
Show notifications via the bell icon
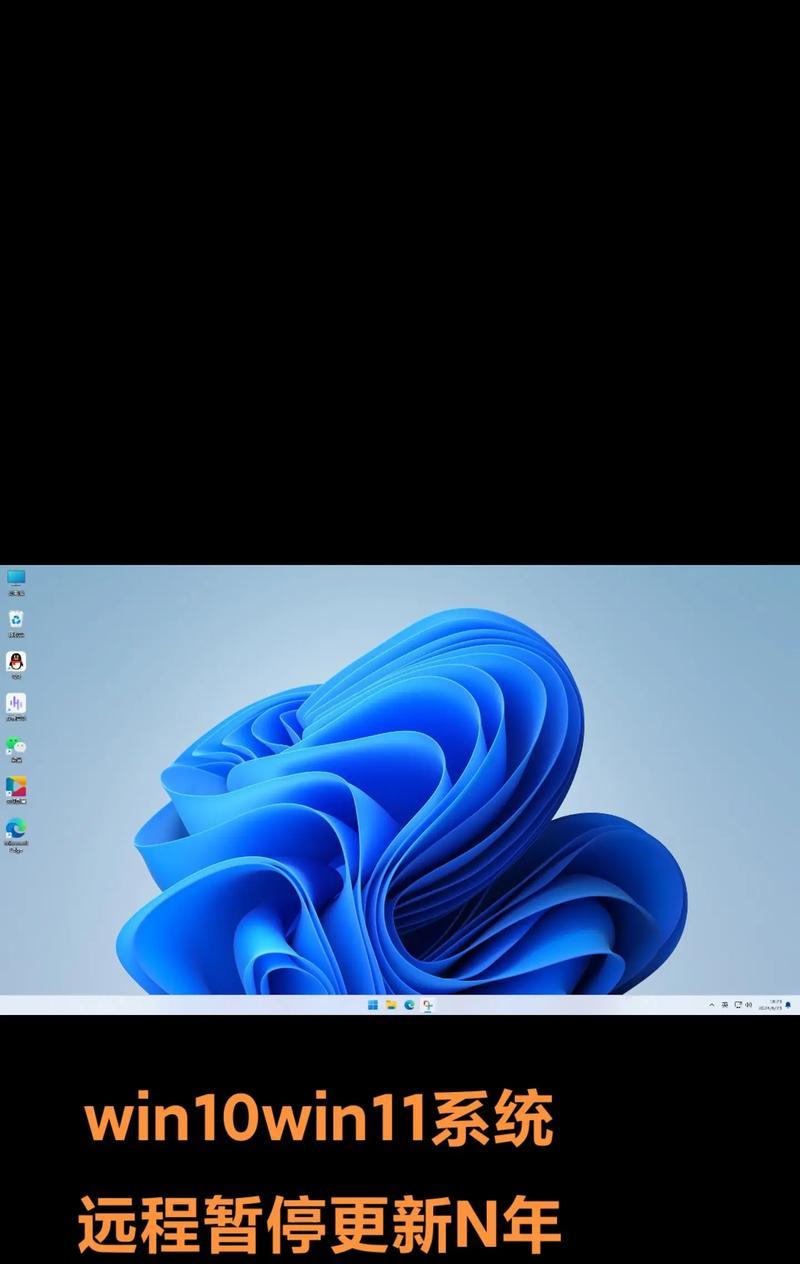click(788, 1005)
